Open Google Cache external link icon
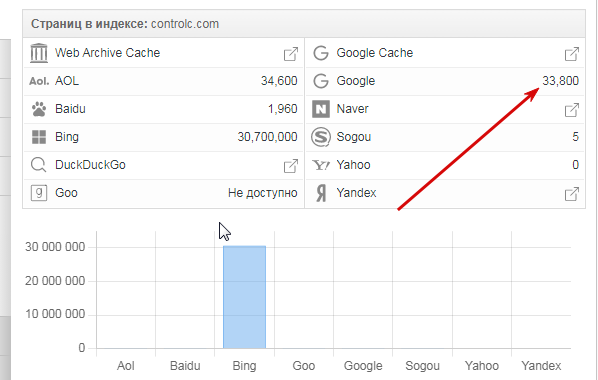Viewport: 598px width, 380px height. coord(572,54)
